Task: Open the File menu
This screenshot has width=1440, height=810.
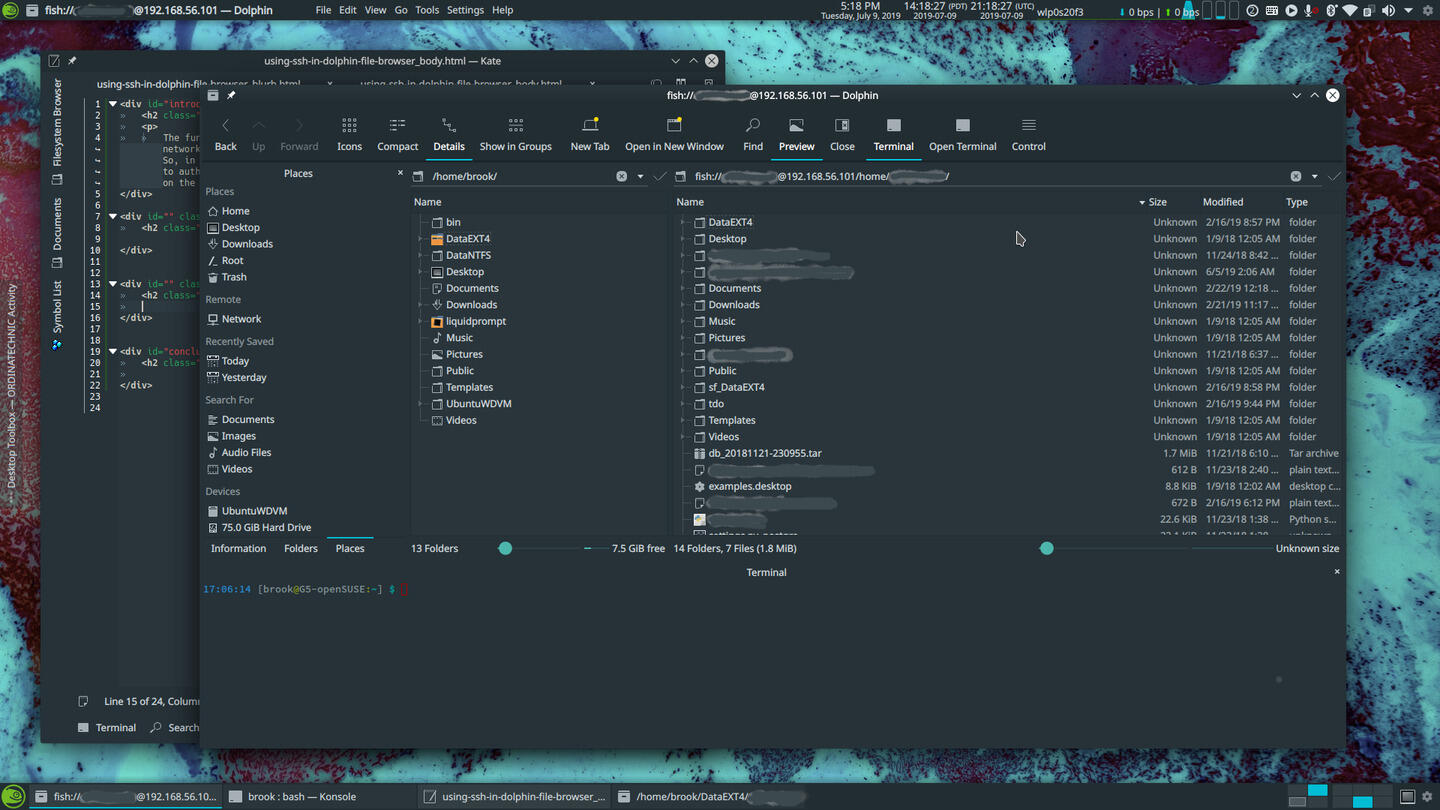Action: [323, 10]
